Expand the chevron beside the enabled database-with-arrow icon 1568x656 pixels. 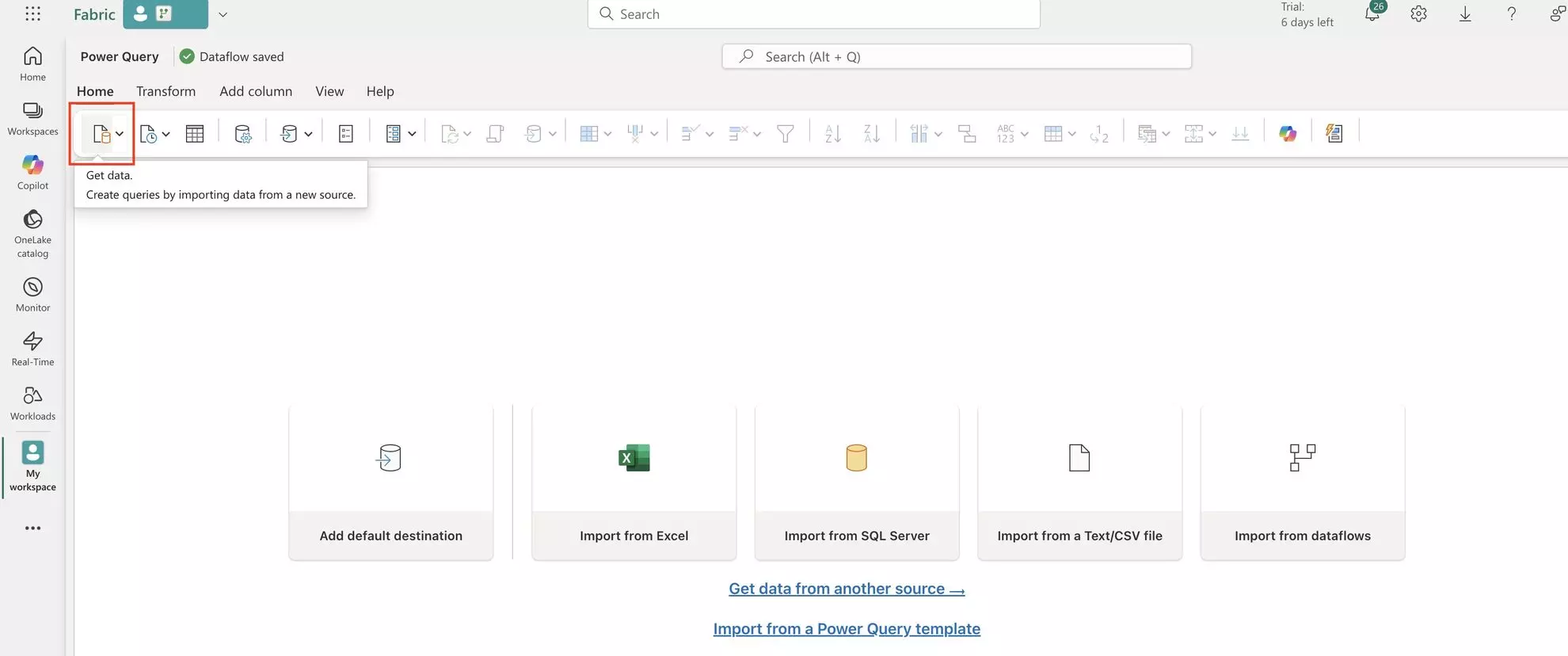[308, 134]
